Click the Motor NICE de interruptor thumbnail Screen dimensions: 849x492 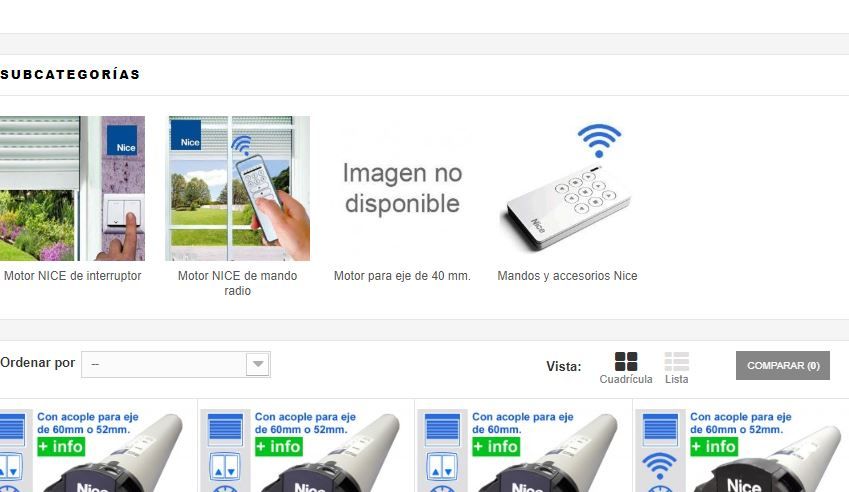tap(73, 188)
